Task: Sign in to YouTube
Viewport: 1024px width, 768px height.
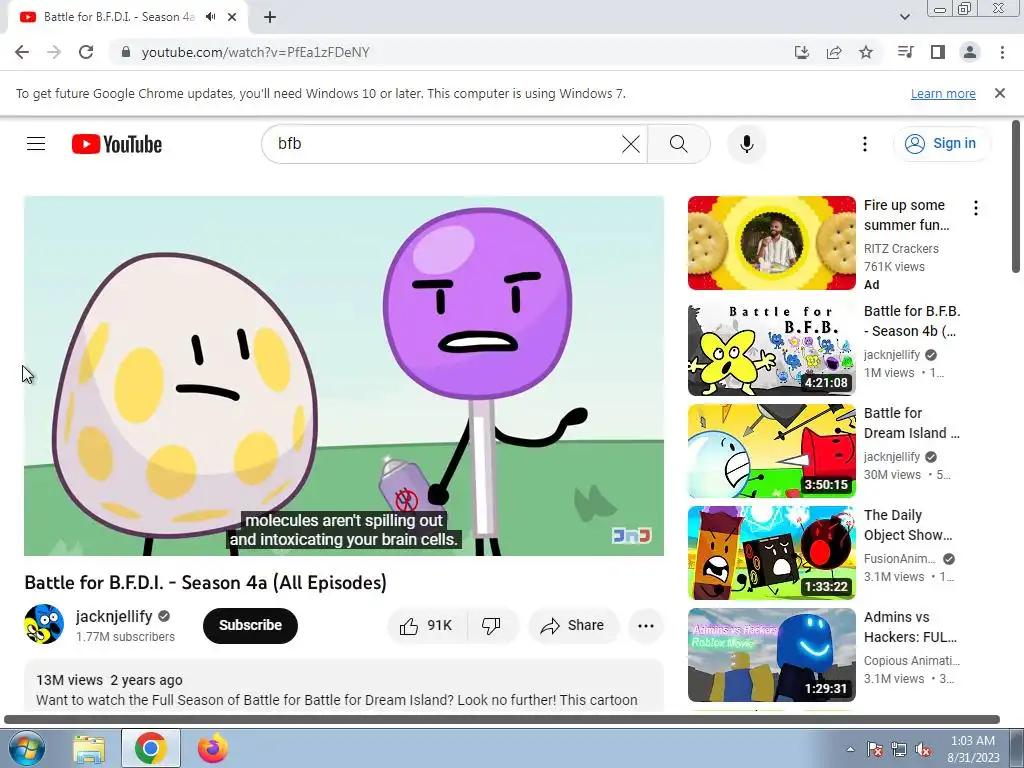Action: (x=941, y=144)
